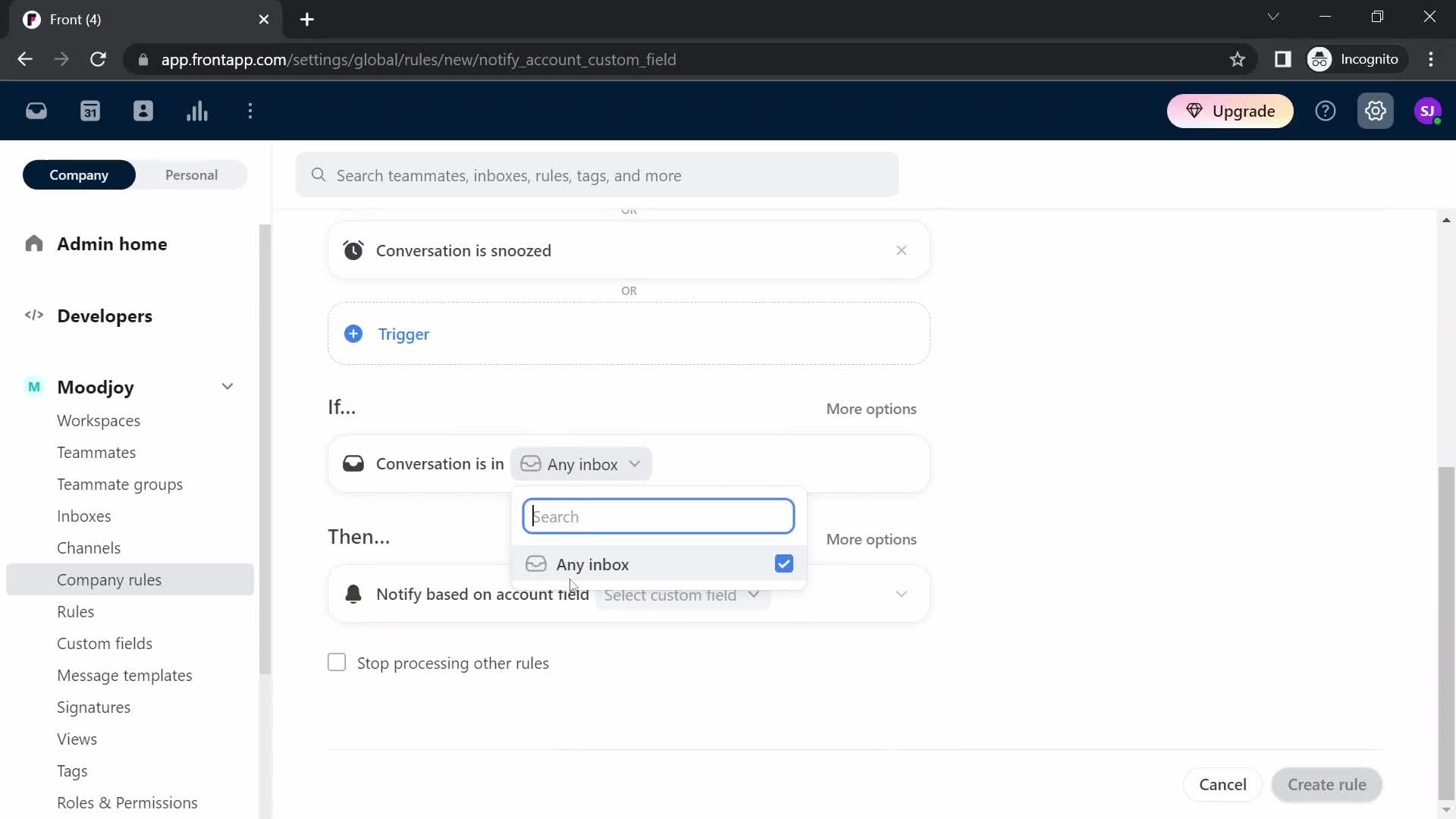Click the Cancel button
Image resolution: width=1456 pixels, height=819 pixels.
point(1222,784)
